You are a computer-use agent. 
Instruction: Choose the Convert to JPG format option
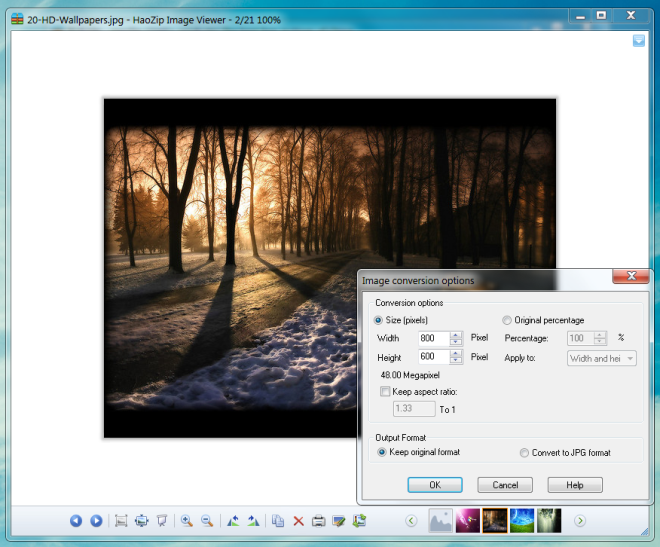(524, 453)
